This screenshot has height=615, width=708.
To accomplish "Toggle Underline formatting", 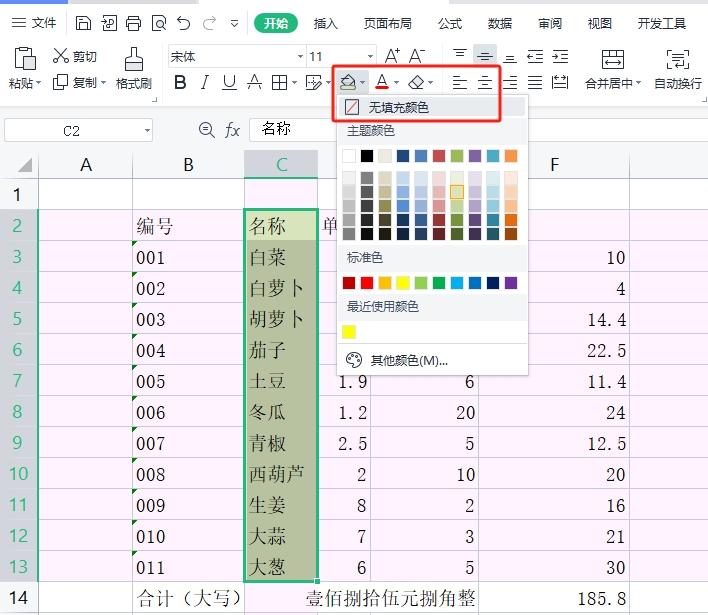I will coord(229,83).
